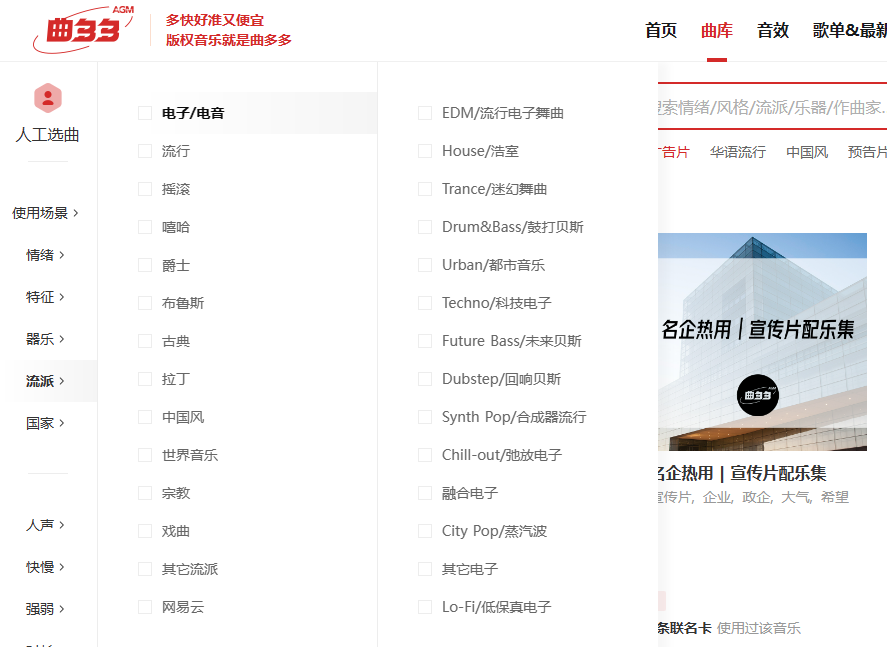Choose 其它电子 subgenre

(470, 569)
